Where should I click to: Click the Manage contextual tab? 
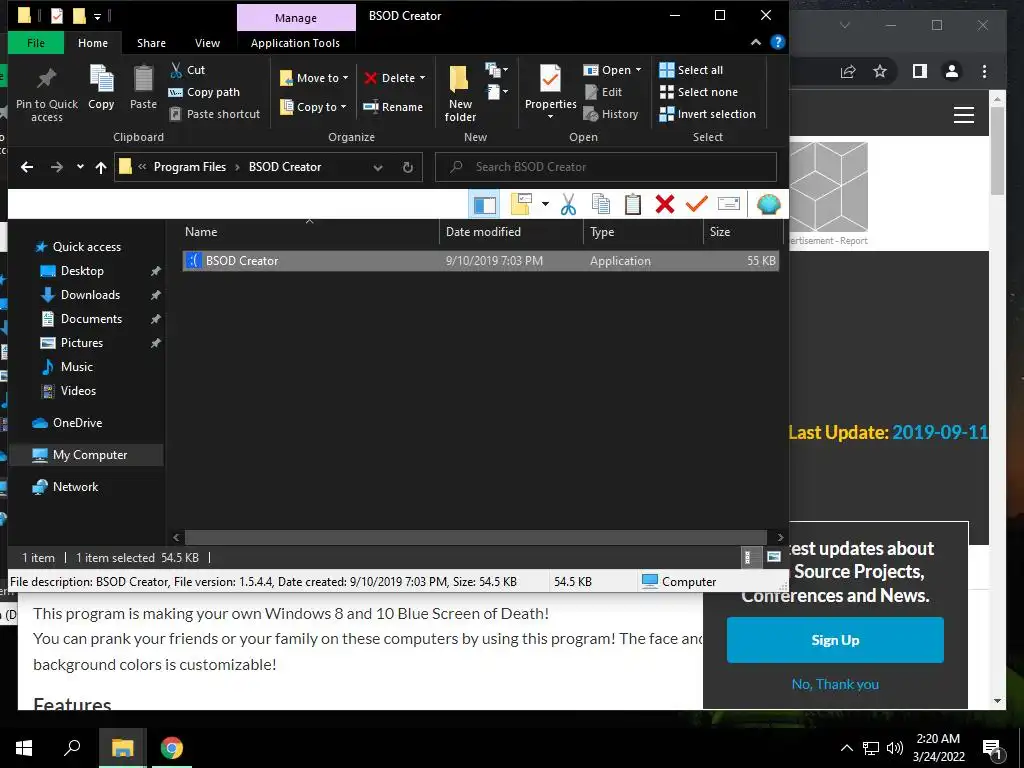296,18
